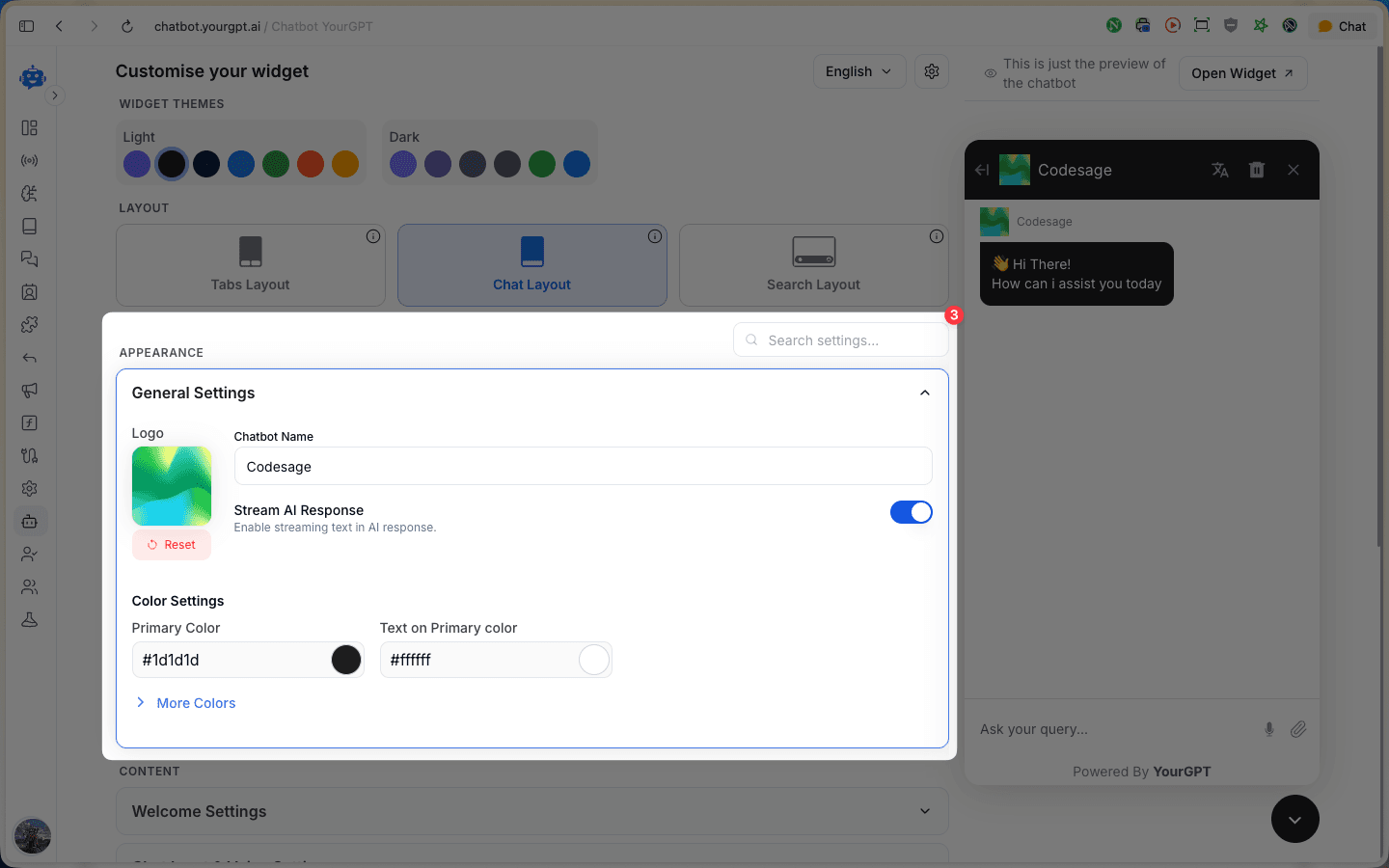This screenshot has width=1389, height=868.
Task: Select the puzzle-piece Integrations icon
Action: point(29,324)
